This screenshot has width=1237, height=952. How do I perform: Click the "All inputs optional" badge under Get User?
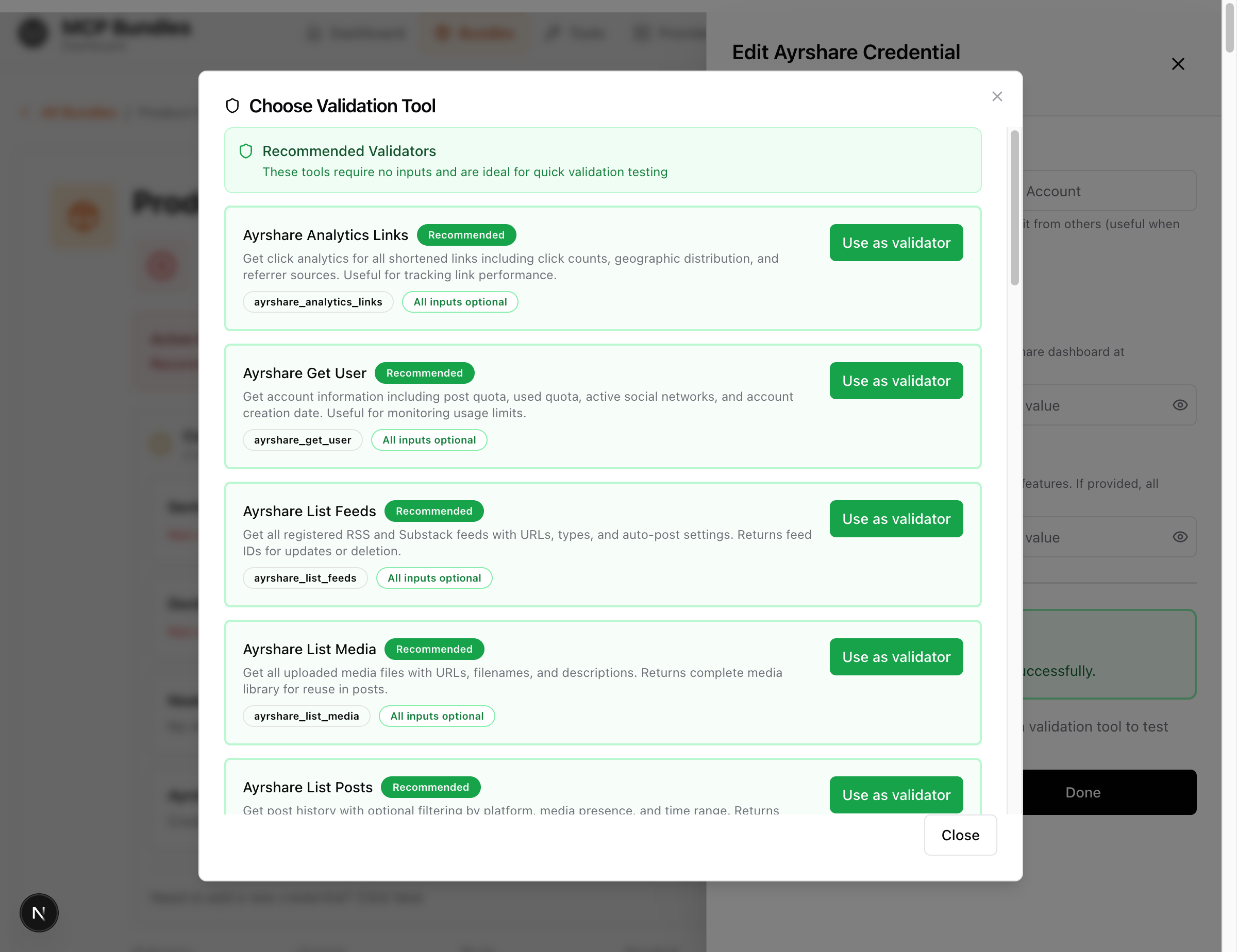[x=429, y=440]
